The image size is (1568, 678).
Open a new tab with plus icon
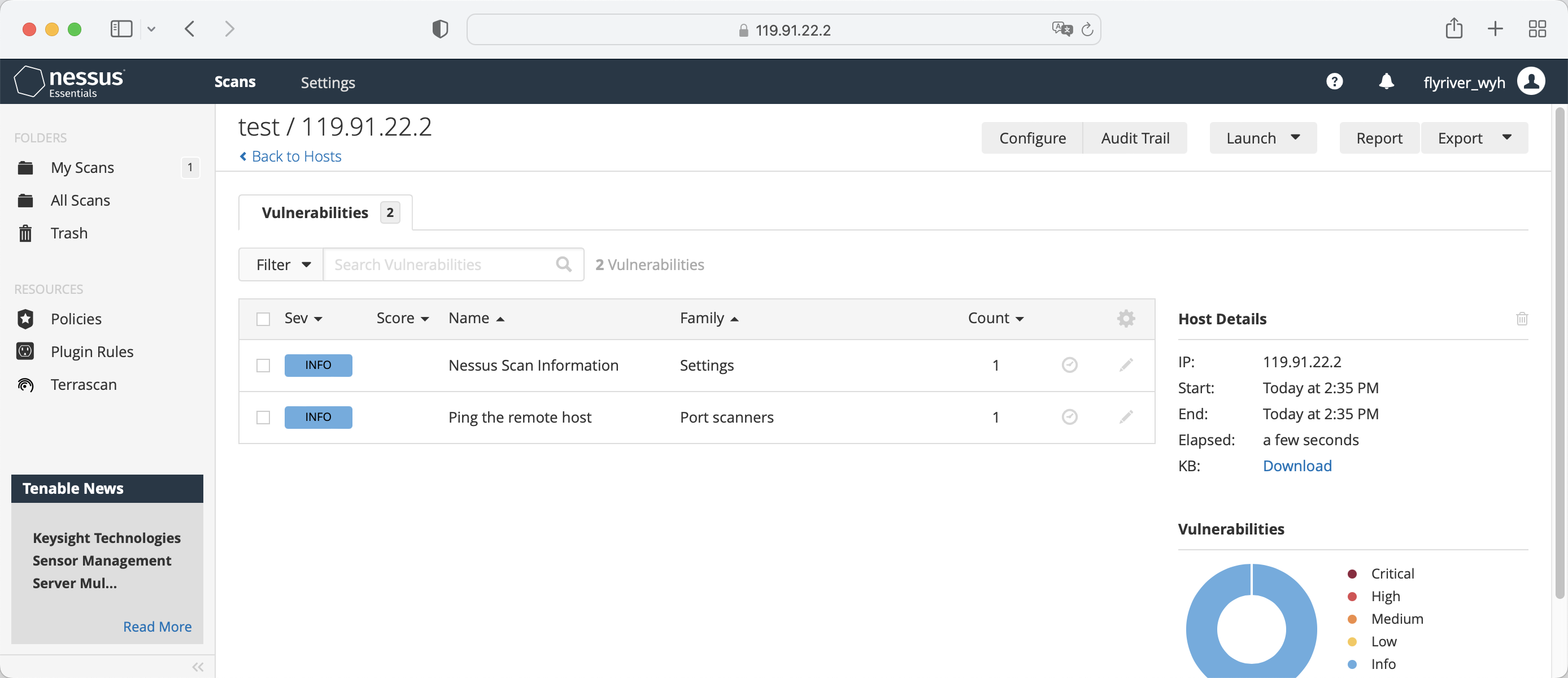[1496, 29]
